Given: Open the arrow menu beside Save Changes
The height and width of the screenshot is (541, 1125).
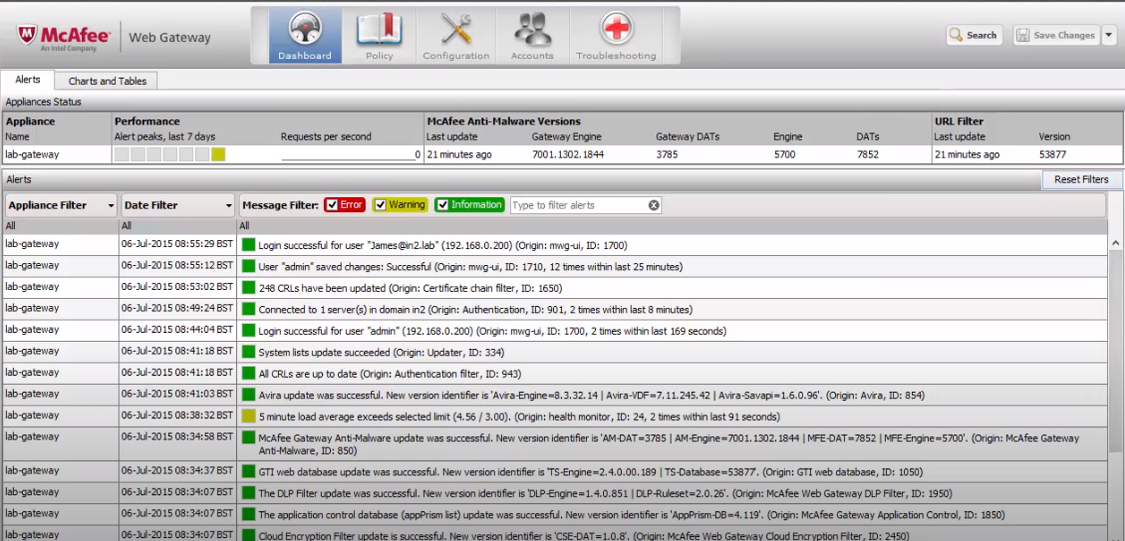Looking at the screenshot, I should [1109, 35].
